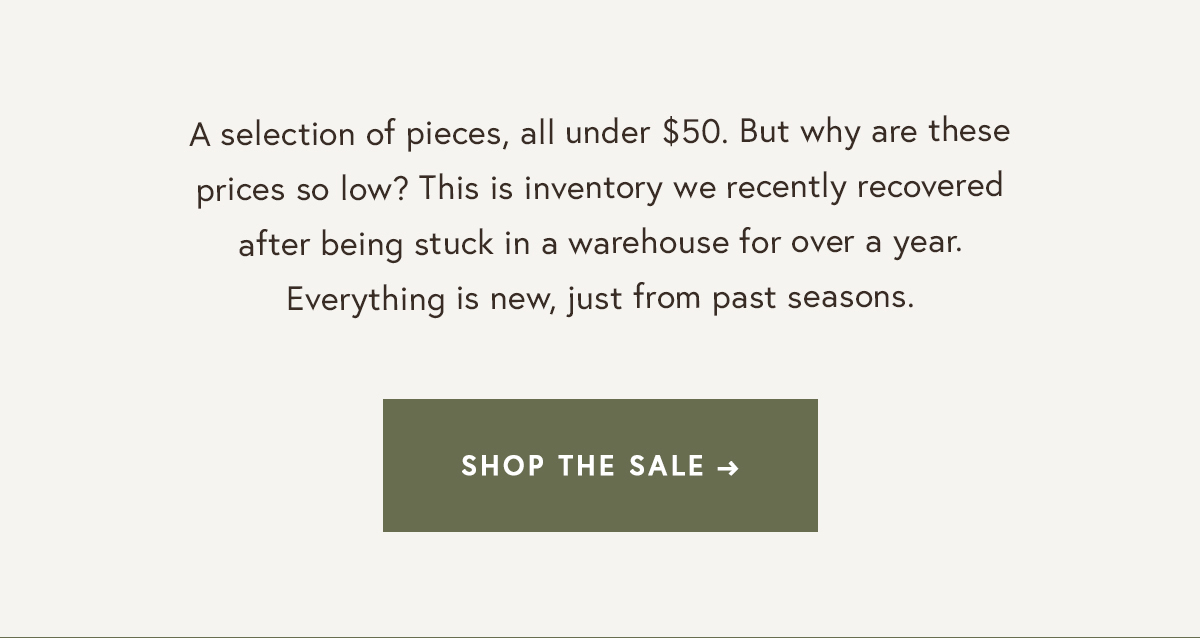Click the sentence about the warehouse
Image resolution: width=1200 pixels, height=638 pixels.
tap(600, 242)
